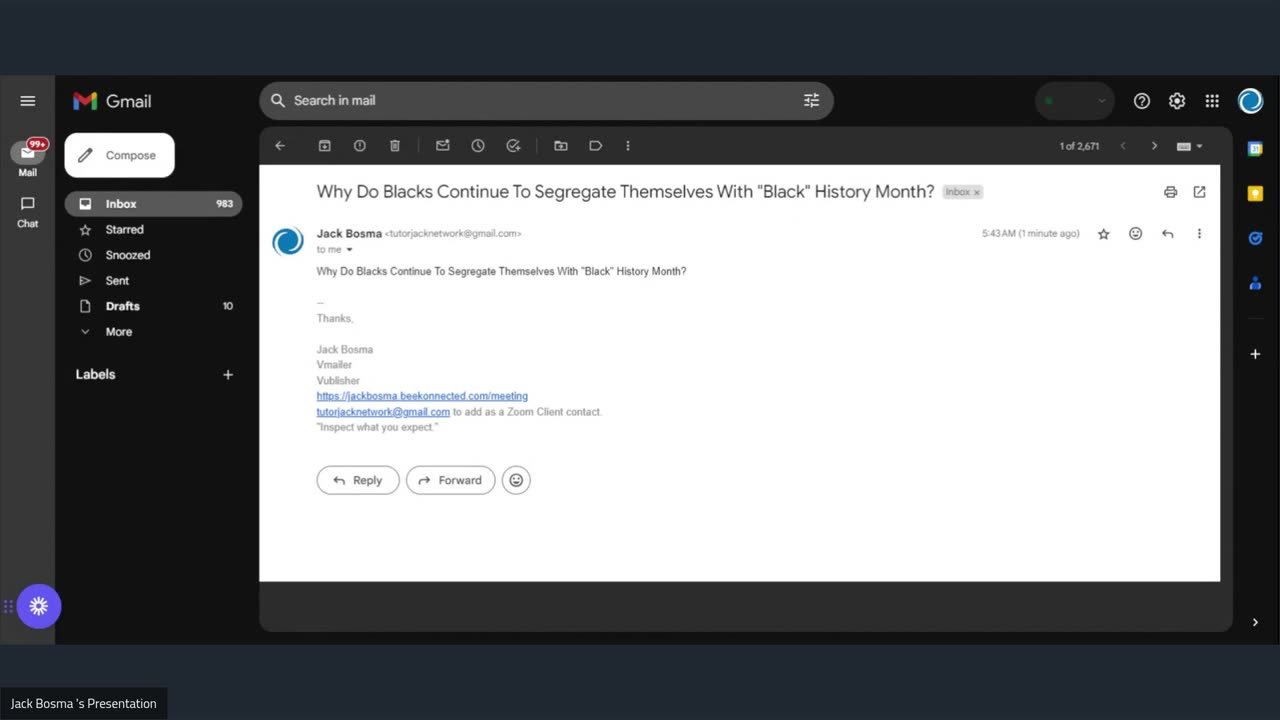Click the purple floating snowflake button
Screen dimensions: 1280x720
(x=39, y=606)
